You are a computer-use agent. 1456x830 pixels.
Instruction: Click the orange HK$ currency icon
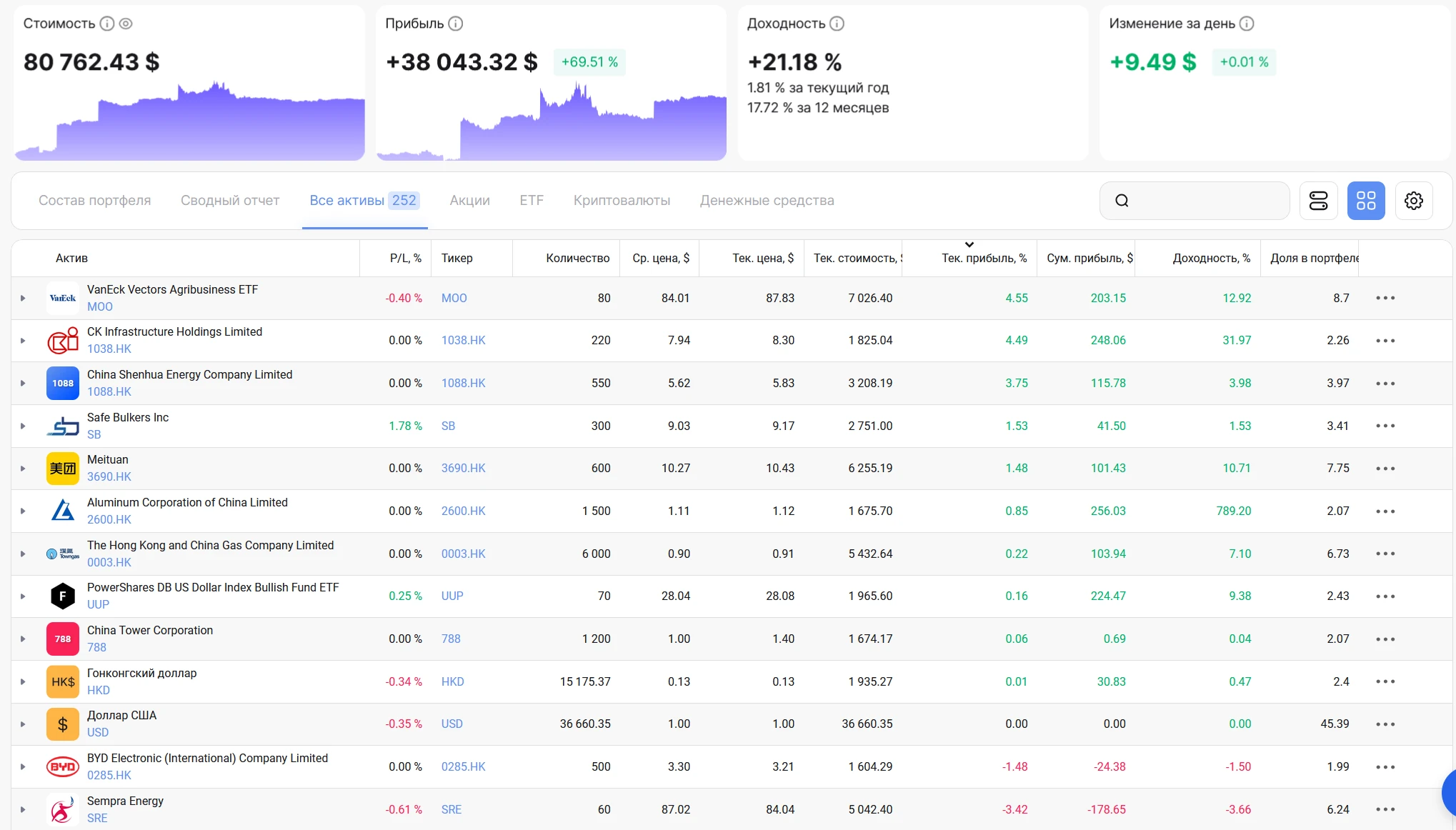pyautogui.click(x=63, y=681)
